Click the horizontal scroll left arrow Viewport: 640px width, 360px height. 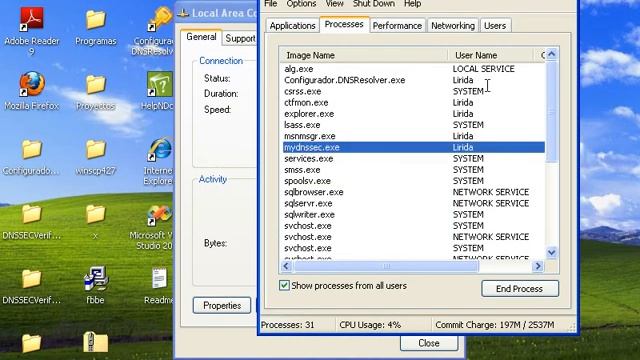point(286,266)
